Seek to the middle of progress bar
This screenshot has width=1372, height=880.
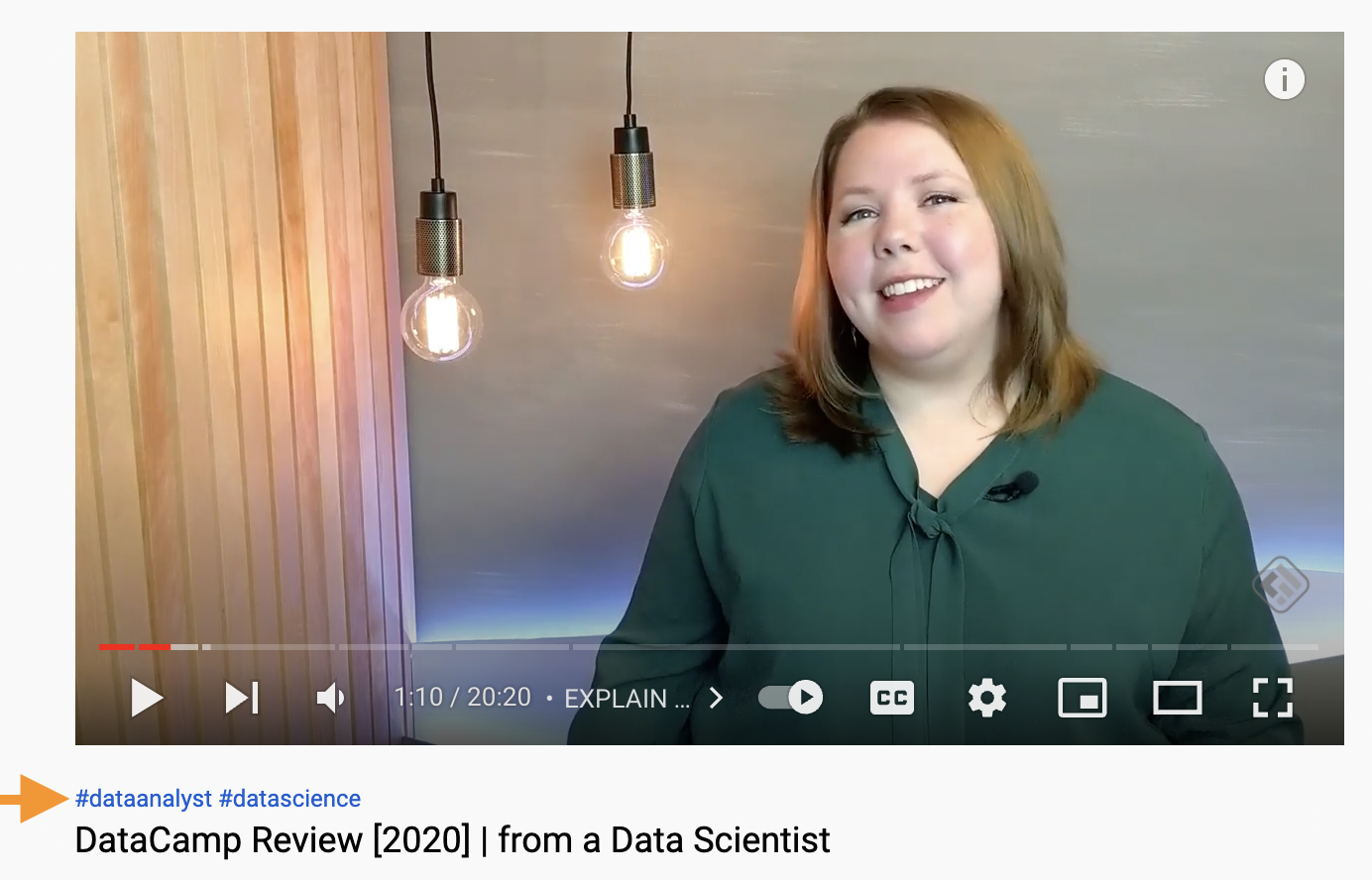click(709, 647)
